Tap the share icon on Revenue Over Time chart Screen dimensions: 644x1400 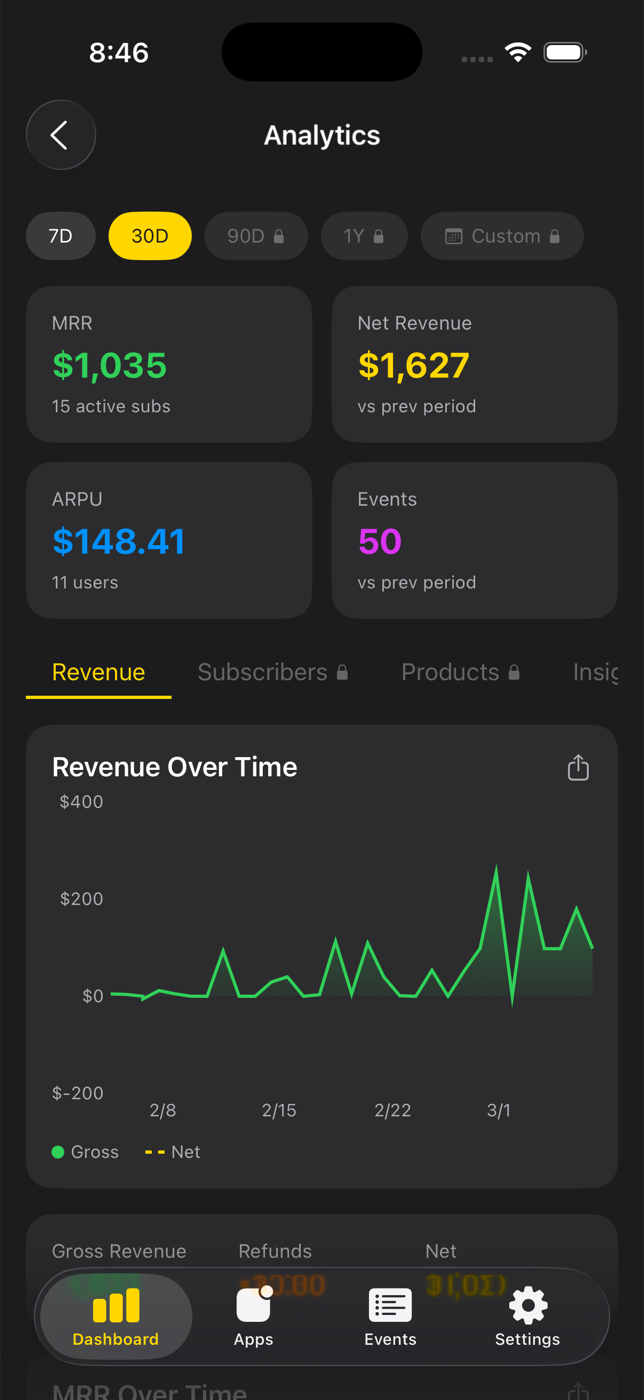click(578, 767)
